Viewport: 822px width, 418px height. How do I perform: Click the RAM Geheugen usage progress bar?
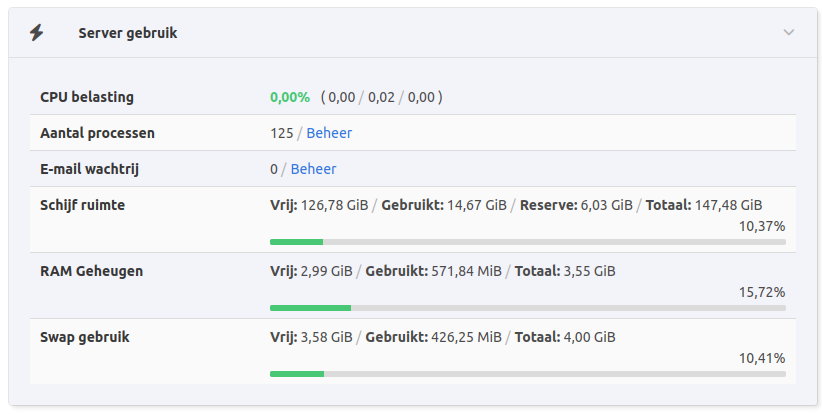coord(527,307)
